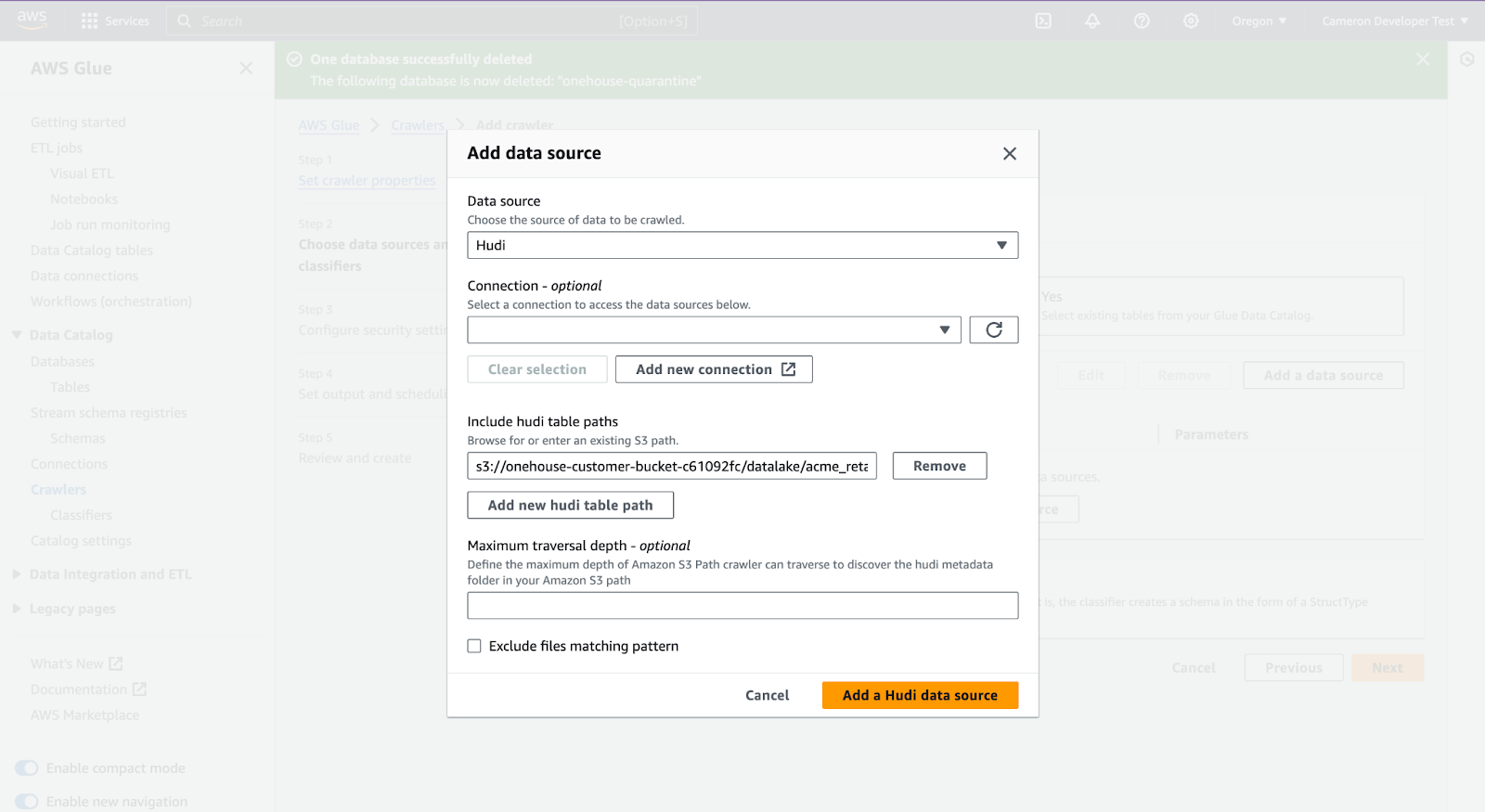Click the top Search box
The image size is (1485, 812).
point(432,20)
